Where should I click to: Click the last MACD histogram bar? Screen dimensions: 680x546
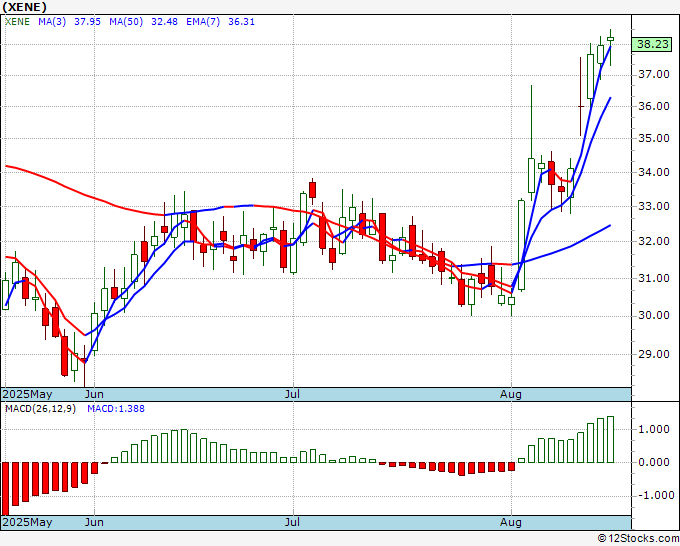click(x=610, y=439)
